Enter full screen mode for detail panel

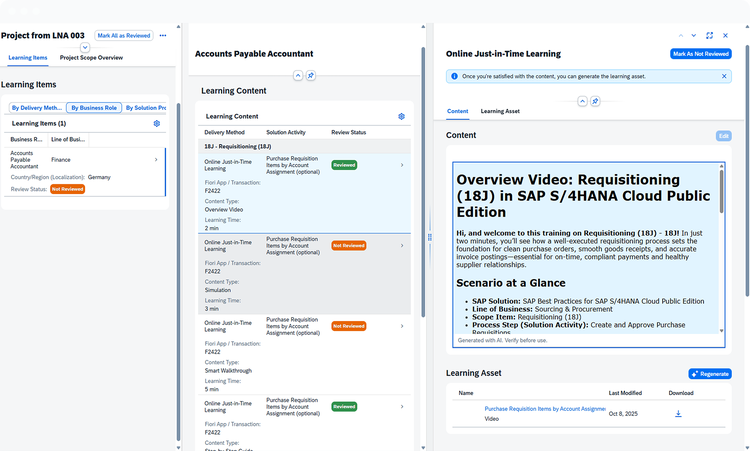point(709,36)
